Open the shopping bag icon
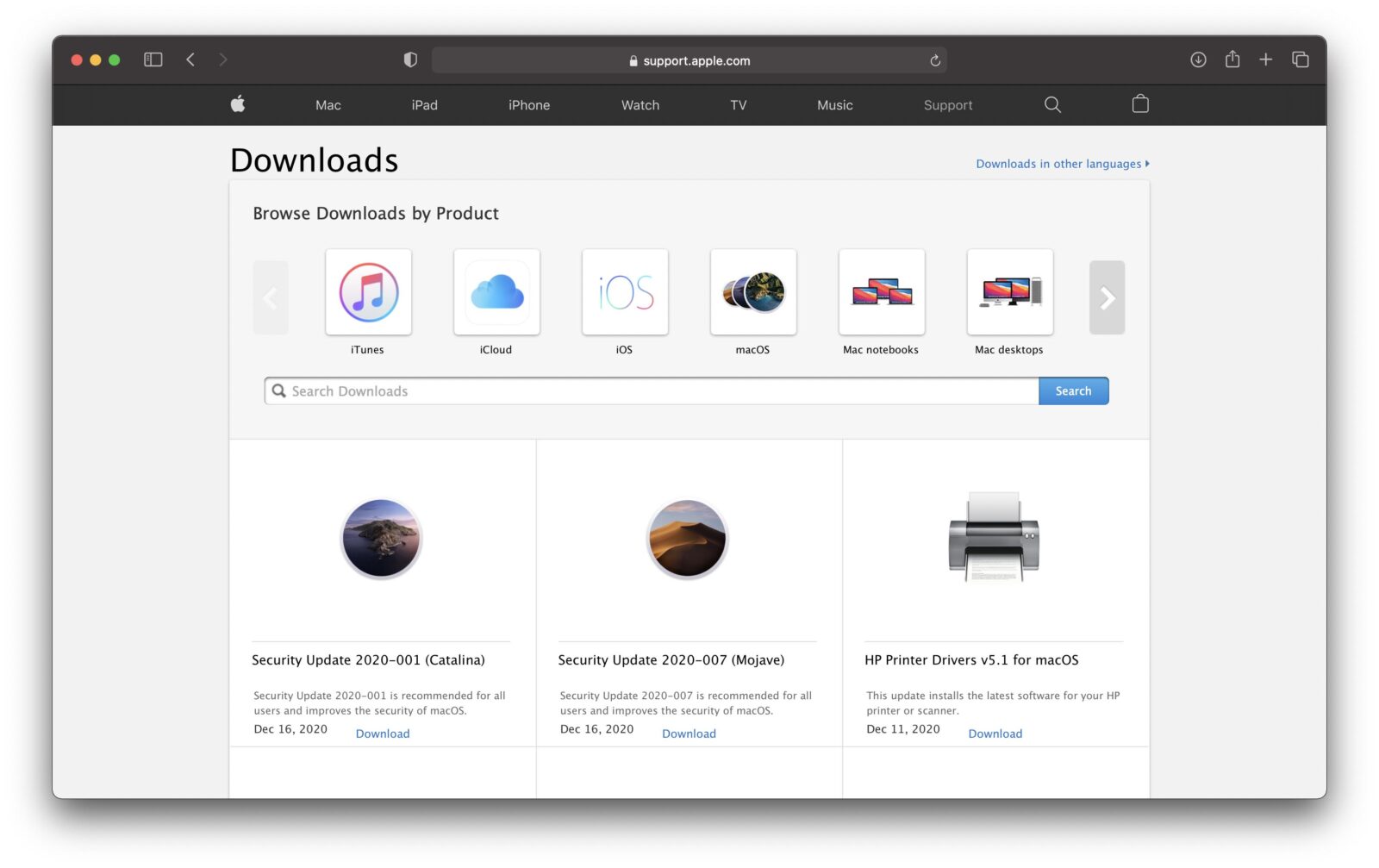 click(1139, 103)
